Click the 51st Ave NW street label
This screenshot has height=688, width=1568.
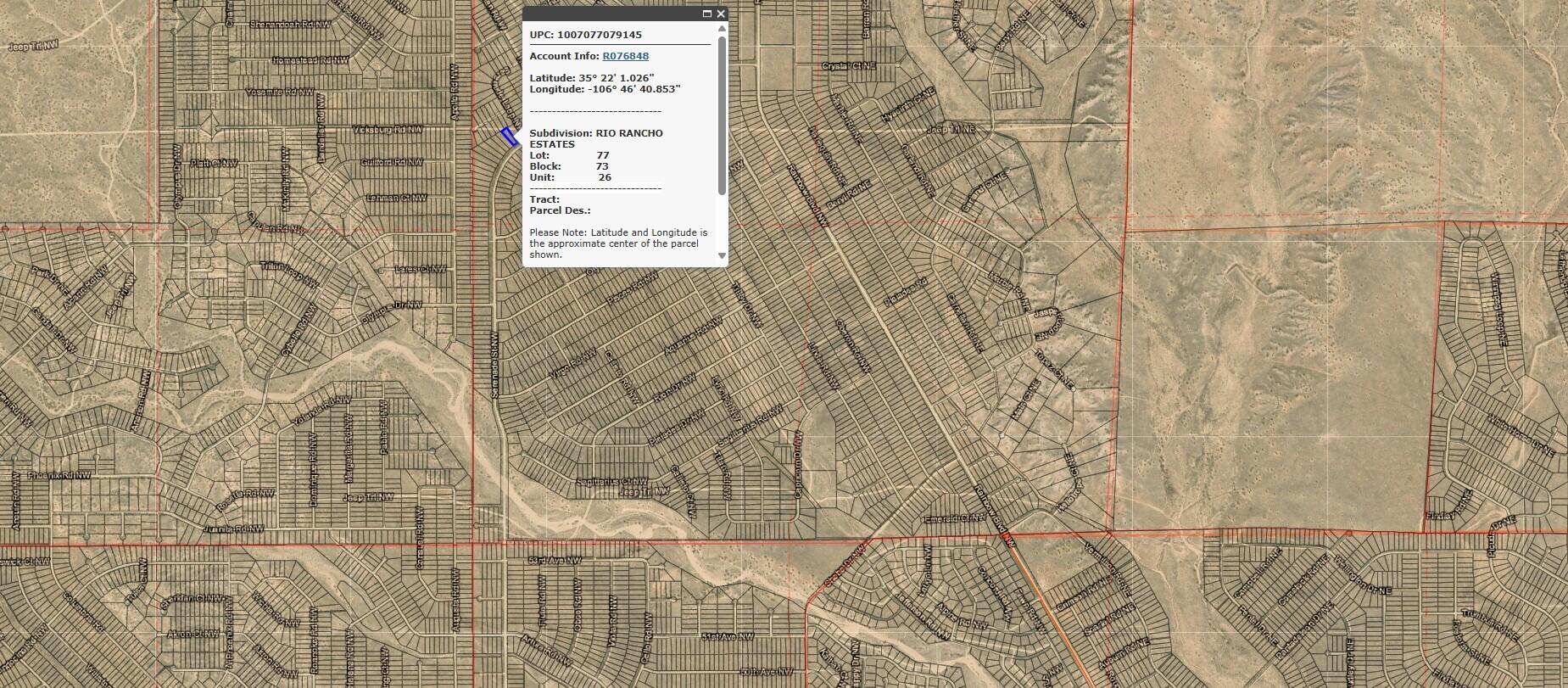coord(728,636)
